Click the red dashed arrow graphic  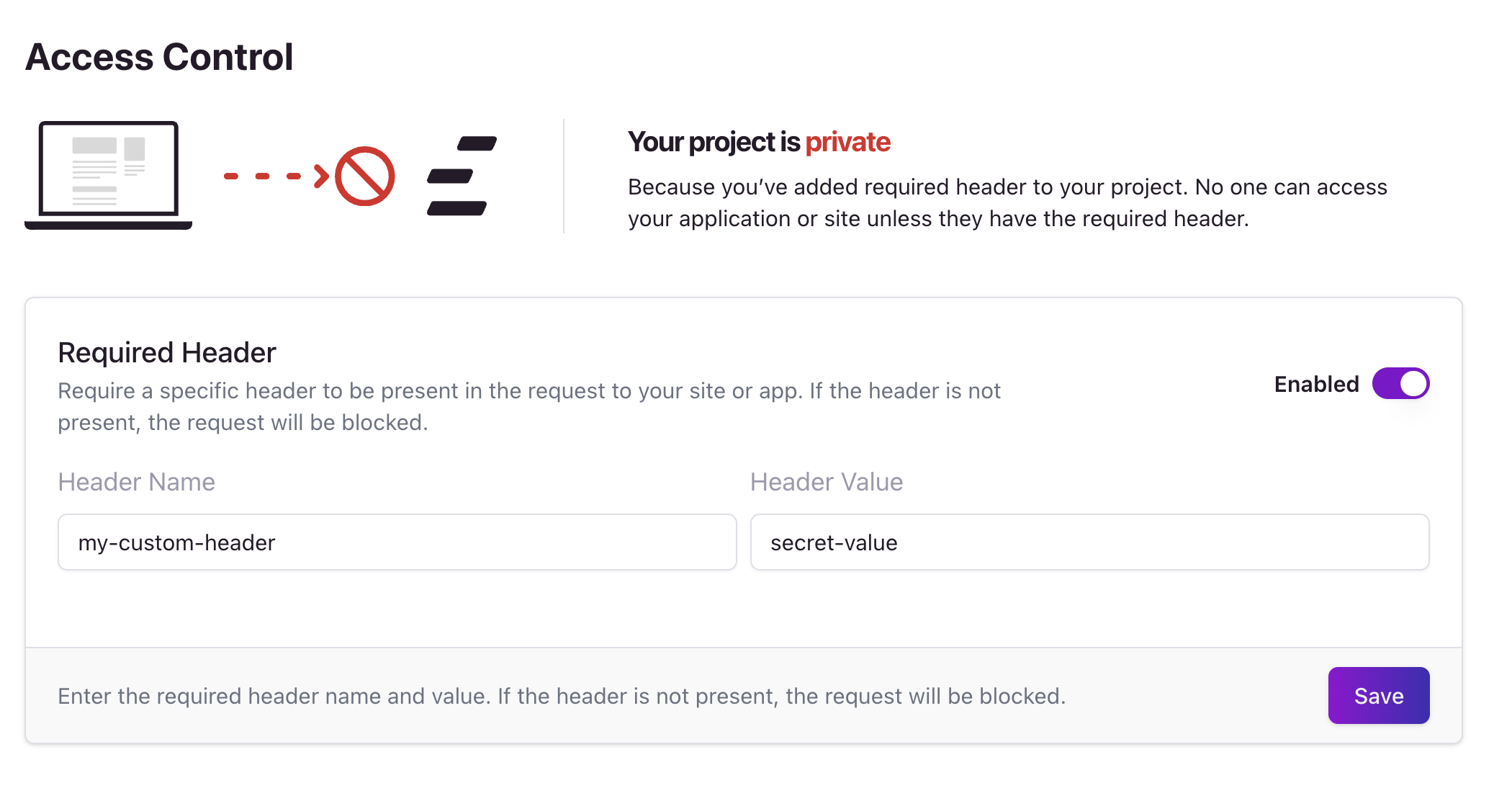pyautogui.click(x=276, y=176)
